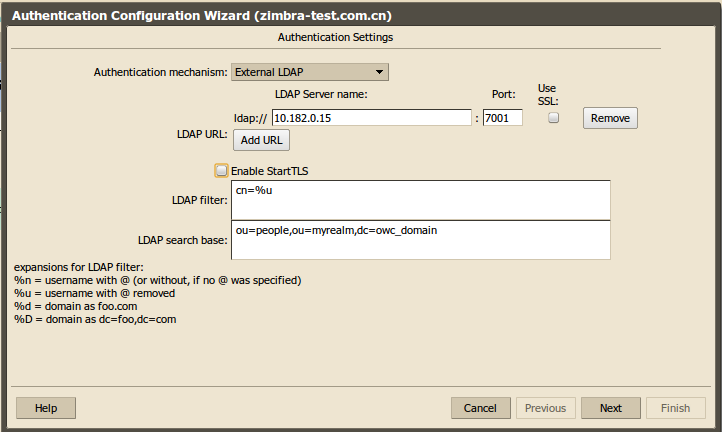Click the Enable StartTLS label text
This screenshot has width=722, height=432.
pyautogui.click(x=269, y=171)
